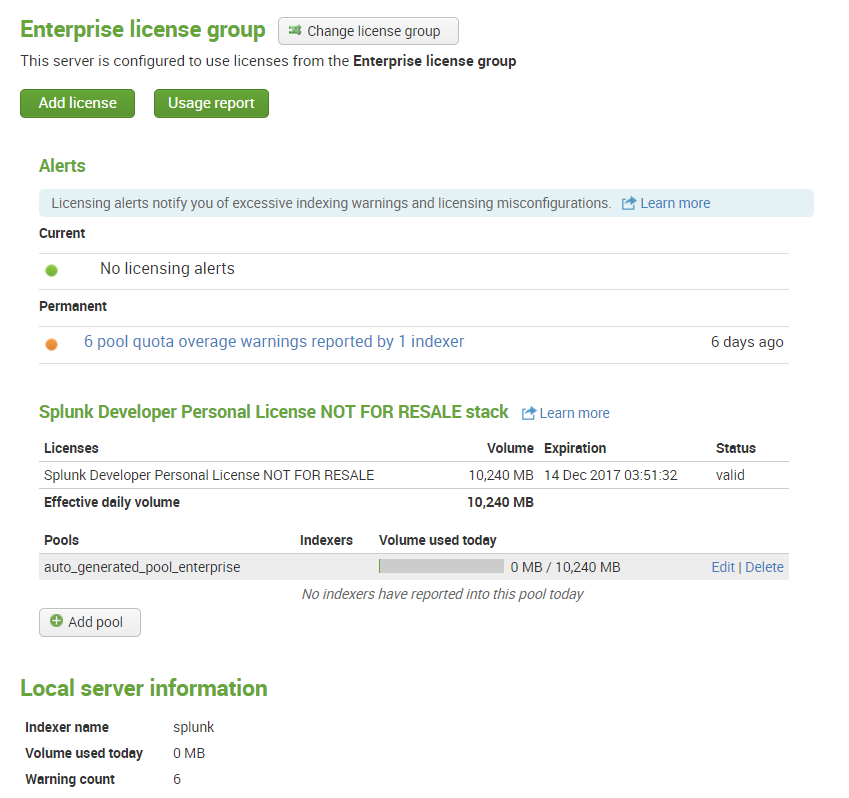The width and height of the screenshot is (849, 798).
Task: Open the Usage report
Action: [x=211, y=103]
